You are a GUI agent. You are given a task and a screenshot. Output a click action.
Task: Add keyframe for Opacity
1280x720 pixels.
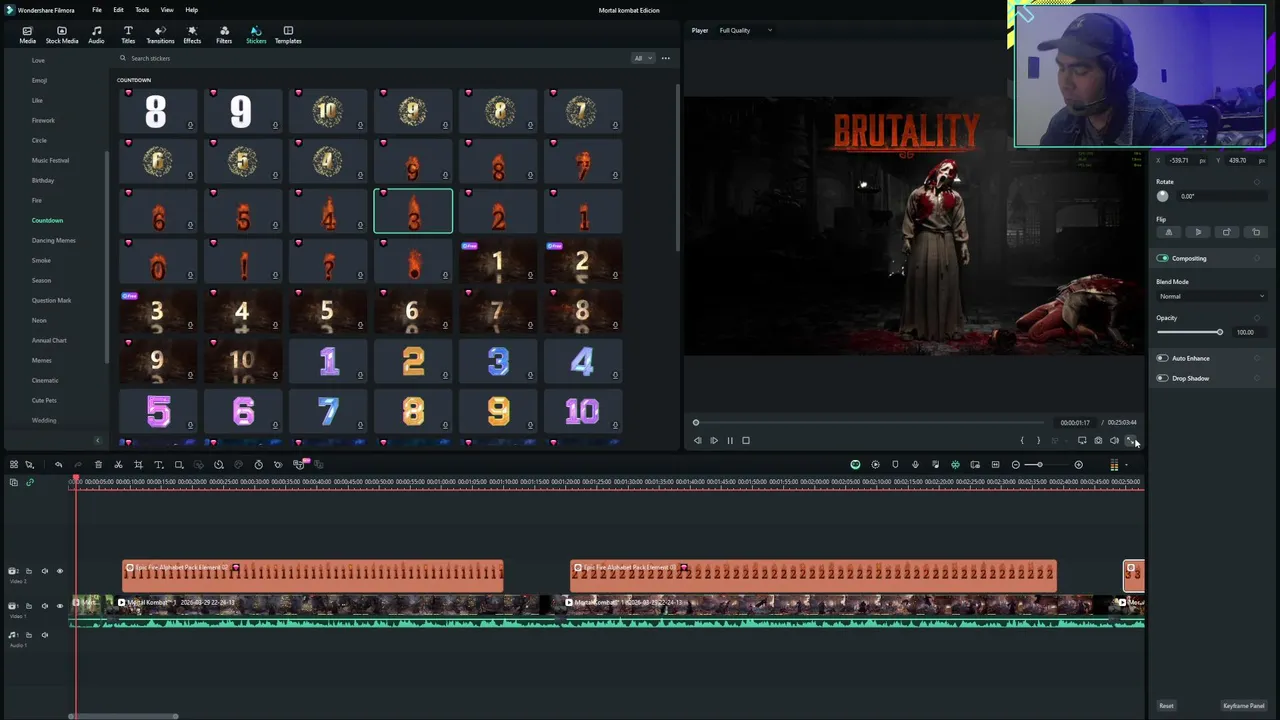click(1257, 318)
